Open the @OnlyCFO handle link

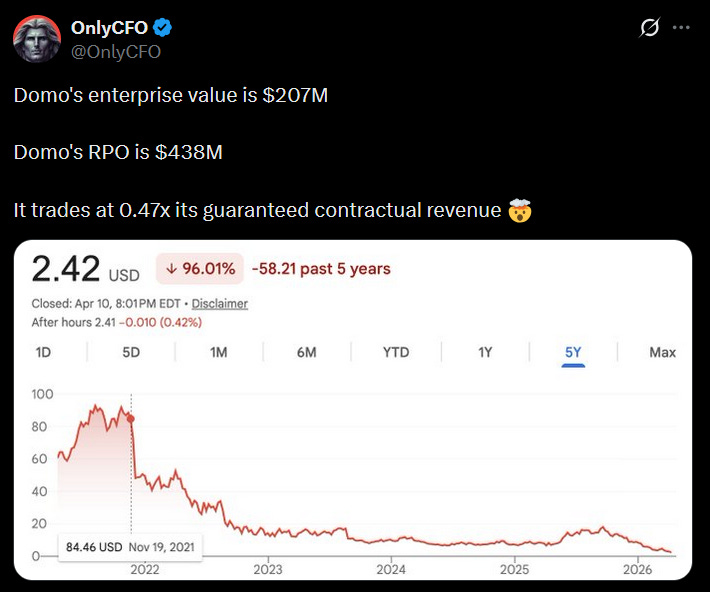[x=116, y=52]
